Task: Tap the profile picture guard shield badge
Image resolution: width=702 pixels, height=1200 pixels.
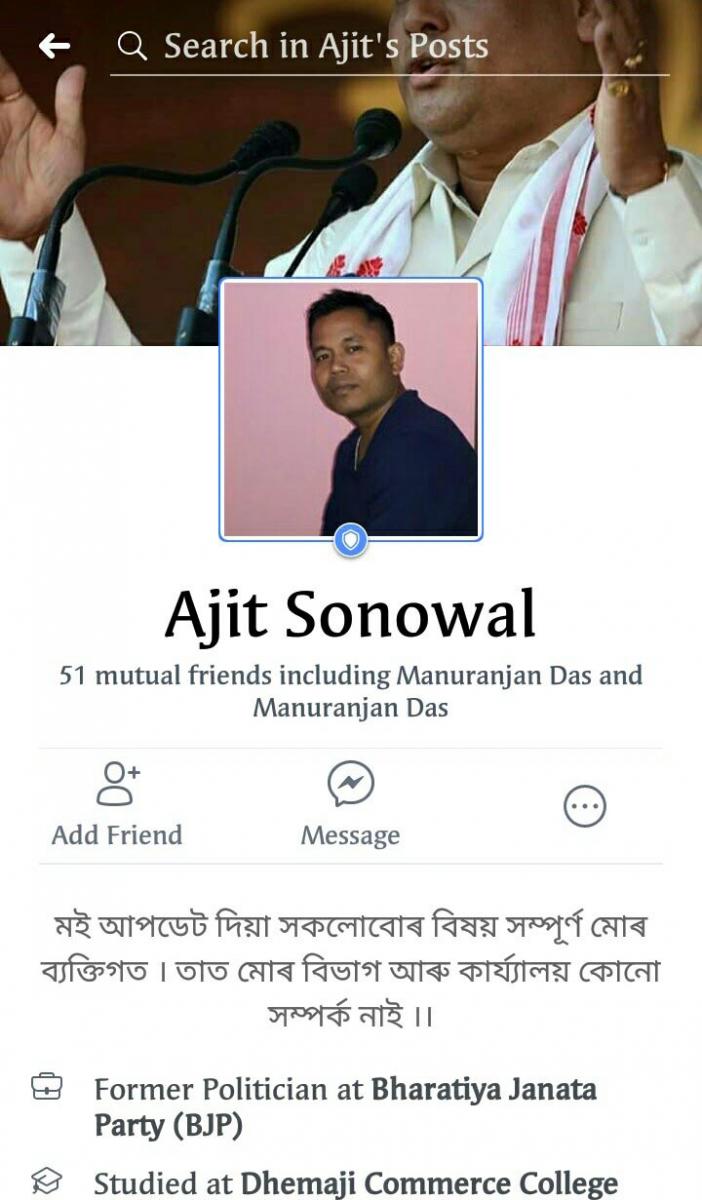Action: [350, 540]
